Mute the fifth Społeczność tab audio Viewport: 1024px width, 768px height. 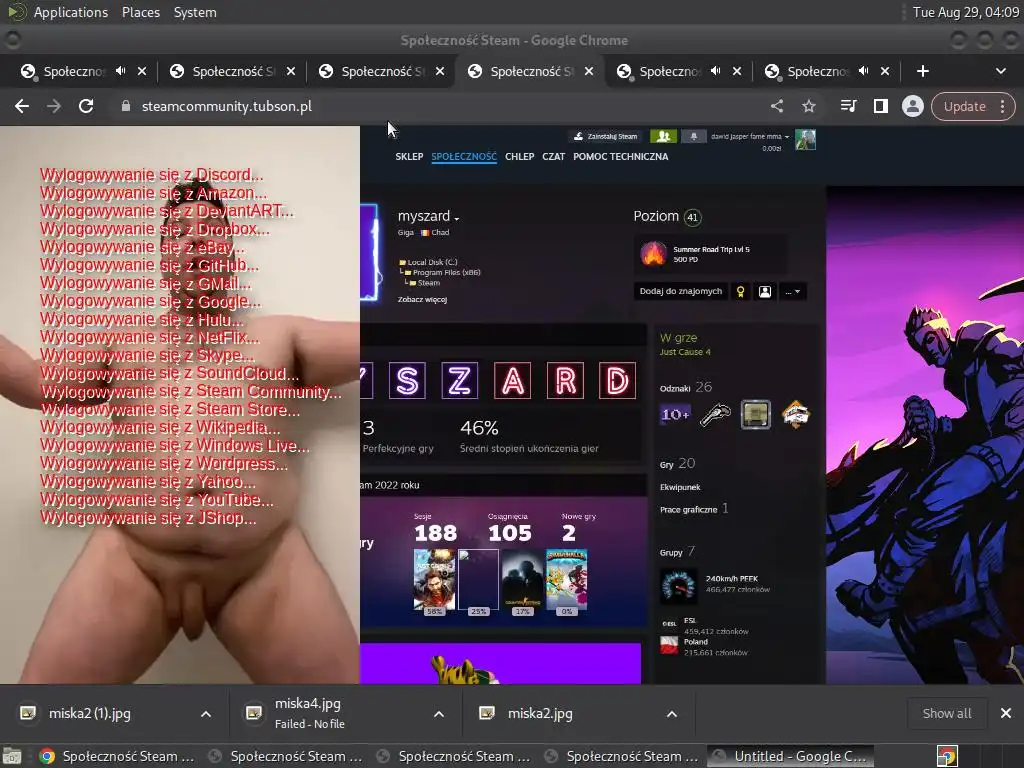716,71
